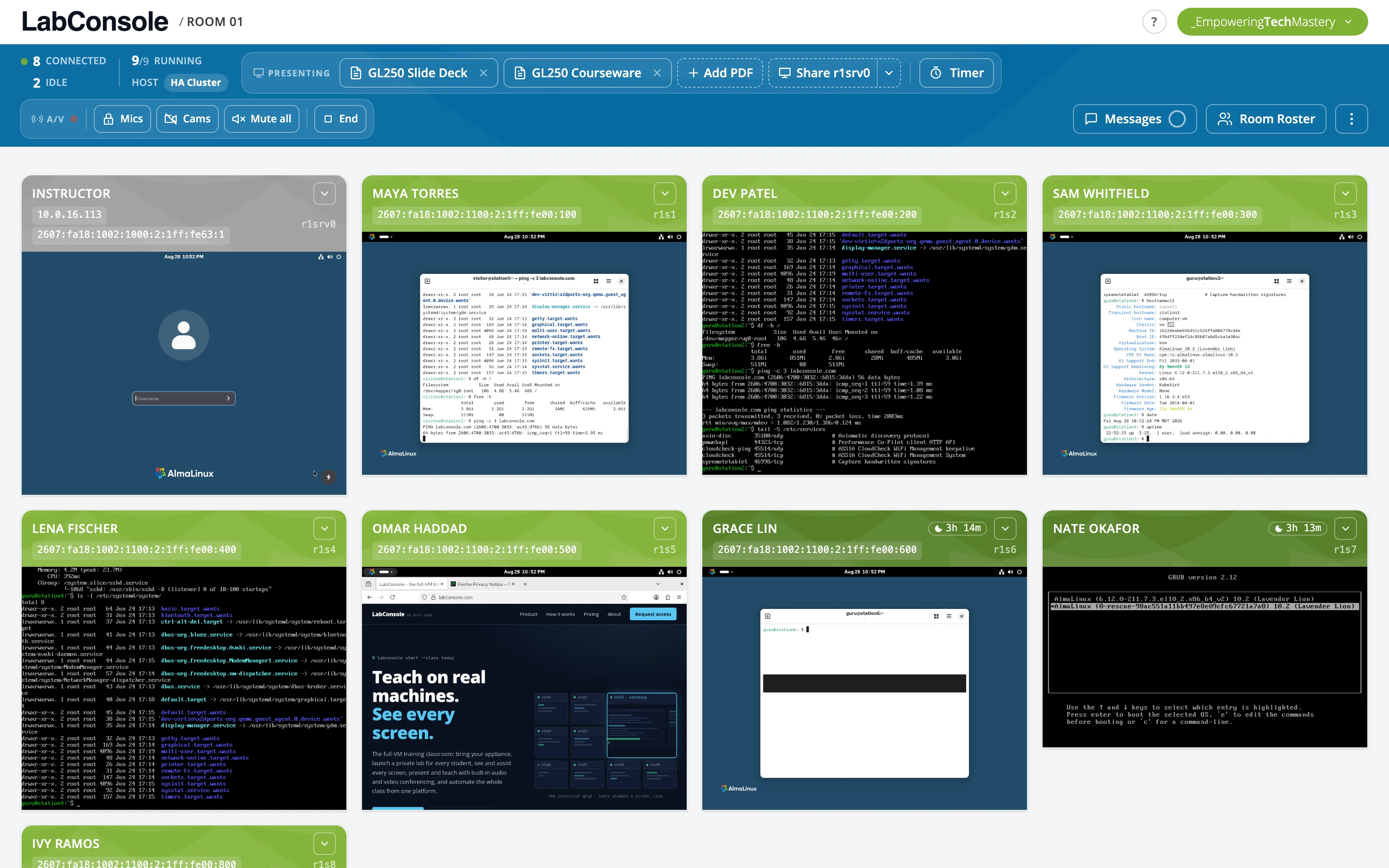Open Maya Torres terminal screen thumbnail
Screen dimensions: 1389x868
(524, 354)
